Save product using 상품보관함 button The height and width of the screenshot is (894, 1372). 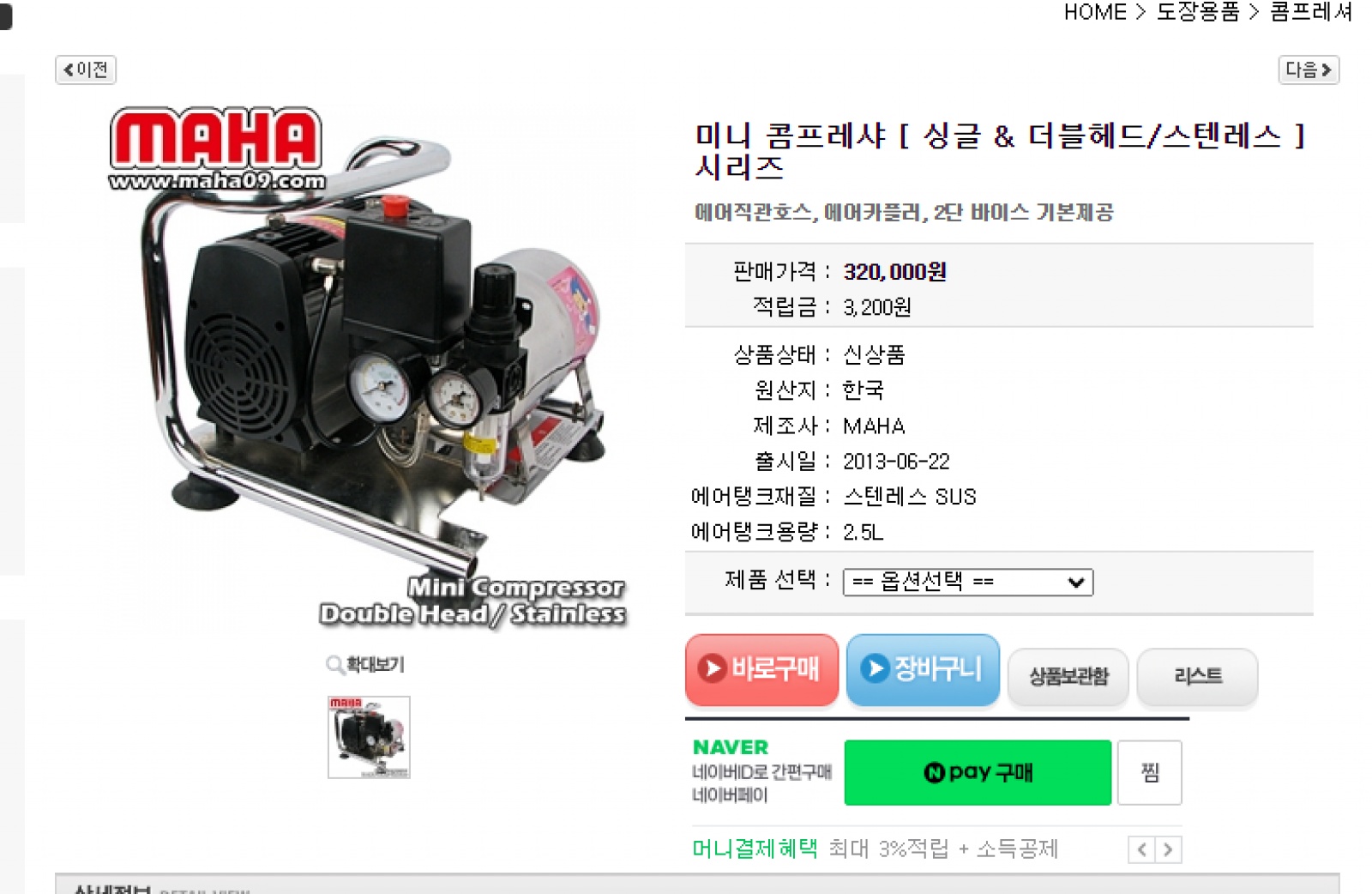pos(1068,676)
